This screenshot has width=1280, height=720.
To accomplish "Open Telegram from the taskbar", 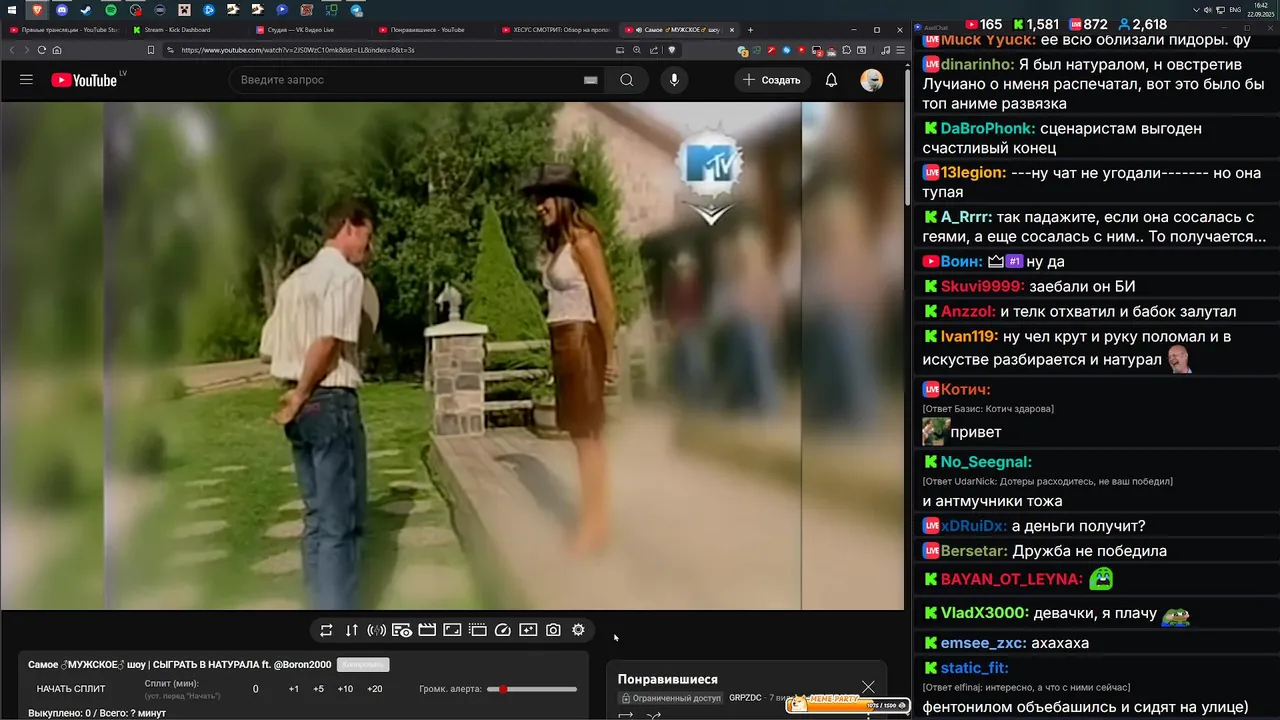I will [x=357, y=10].
